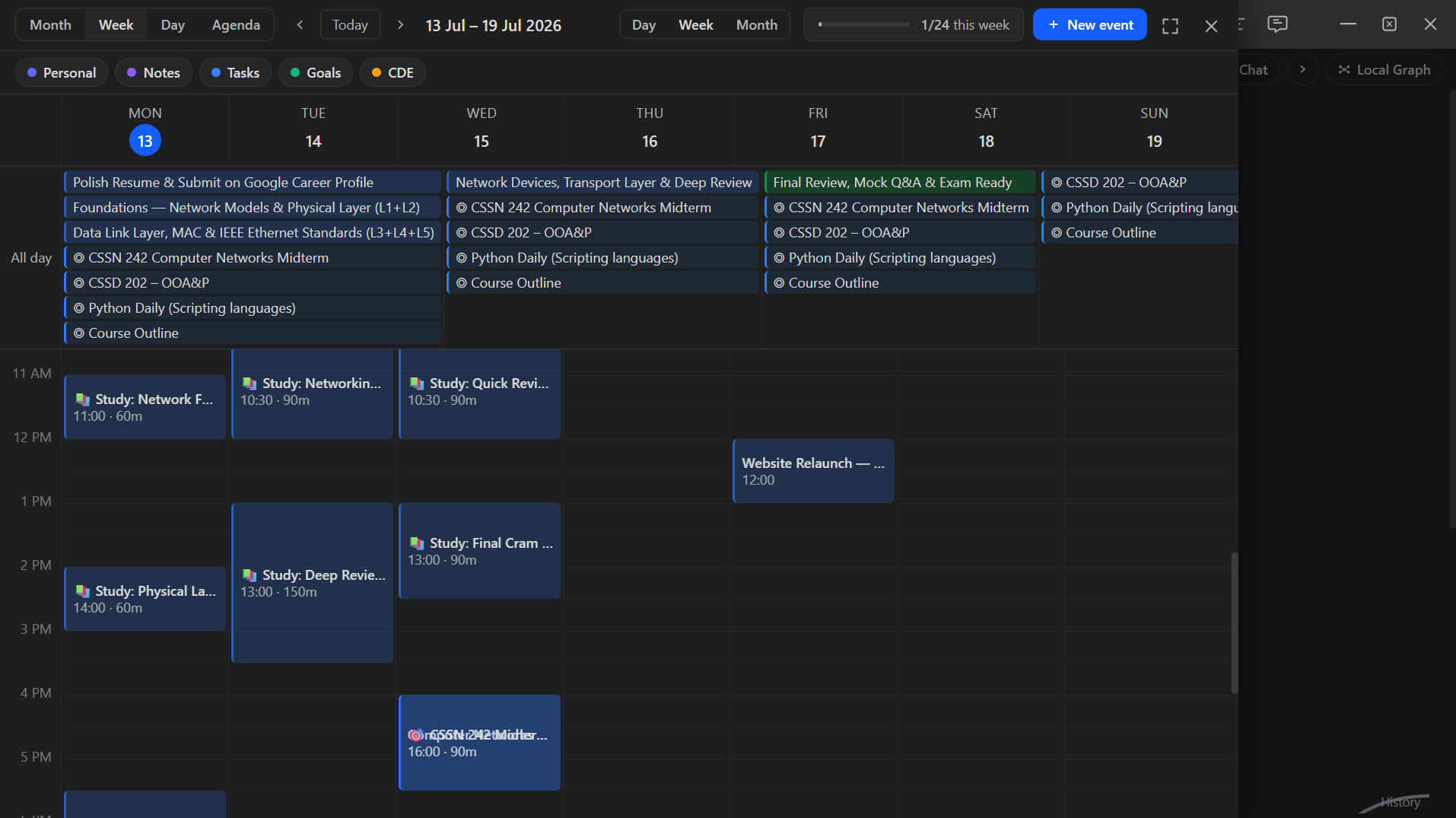Click the 13 Jul – 19 Jul 2026 date range
The height and width of the screenshot is (818, 1456).
[x=493, y=25]
